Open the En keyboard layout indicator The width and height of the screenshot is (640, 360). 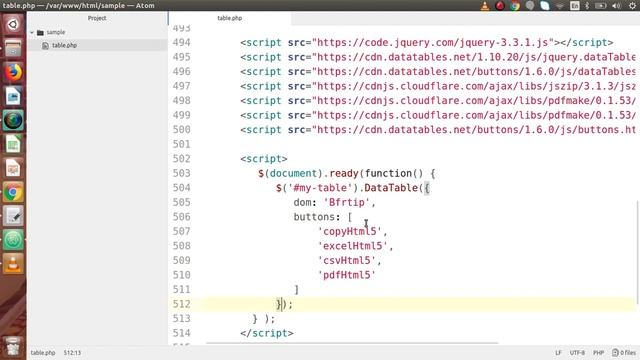click(x=574, y=6)
